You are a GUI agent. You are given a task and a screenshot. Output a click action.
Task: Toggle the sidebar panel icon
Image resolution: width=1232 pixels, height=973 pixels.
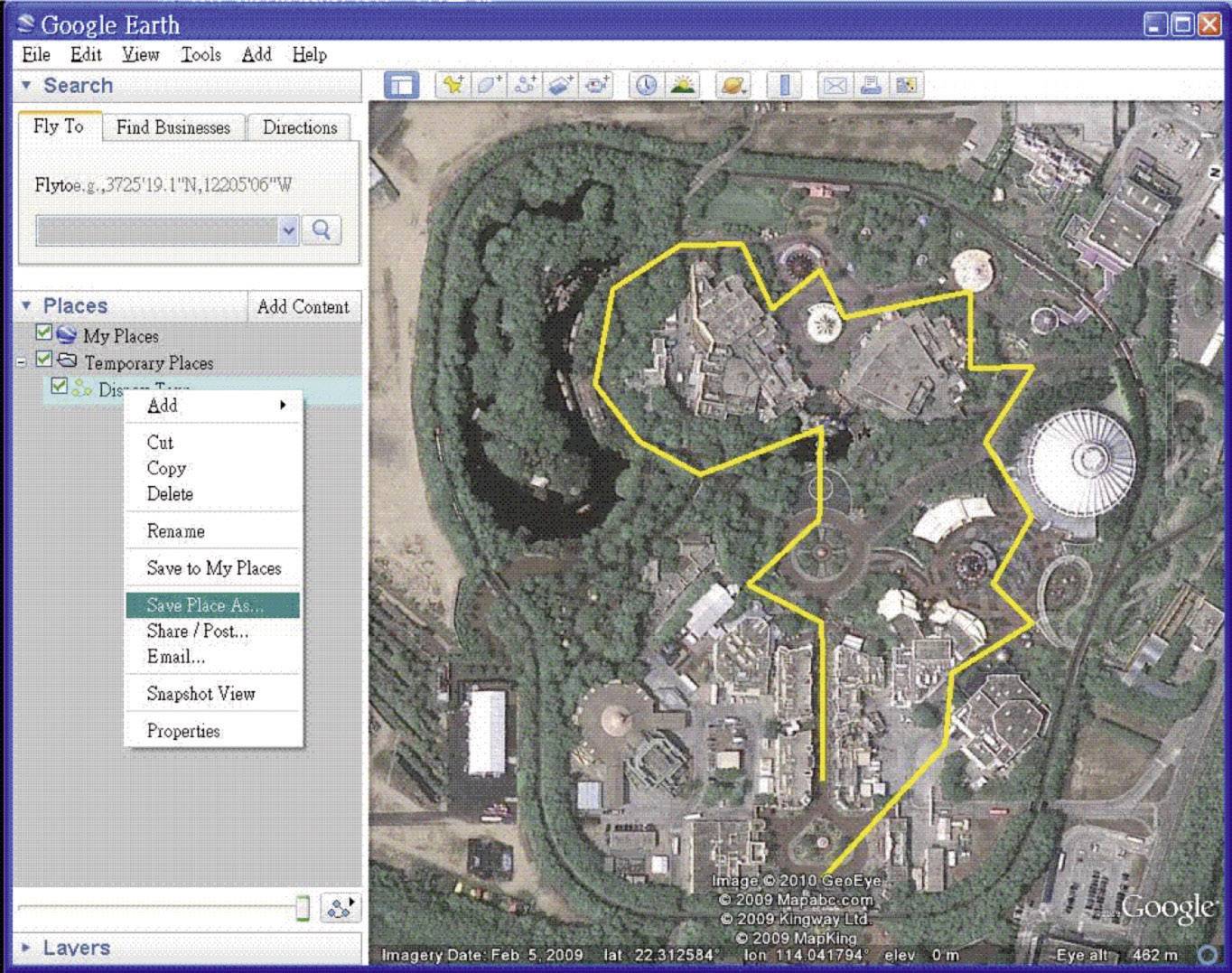pos(401,86)
